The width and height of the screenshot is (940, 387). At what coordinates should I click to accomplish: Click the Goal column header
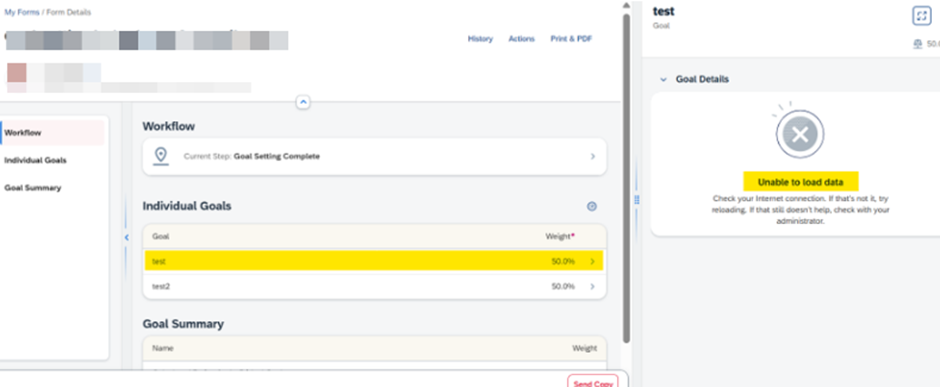coord(161,237)
